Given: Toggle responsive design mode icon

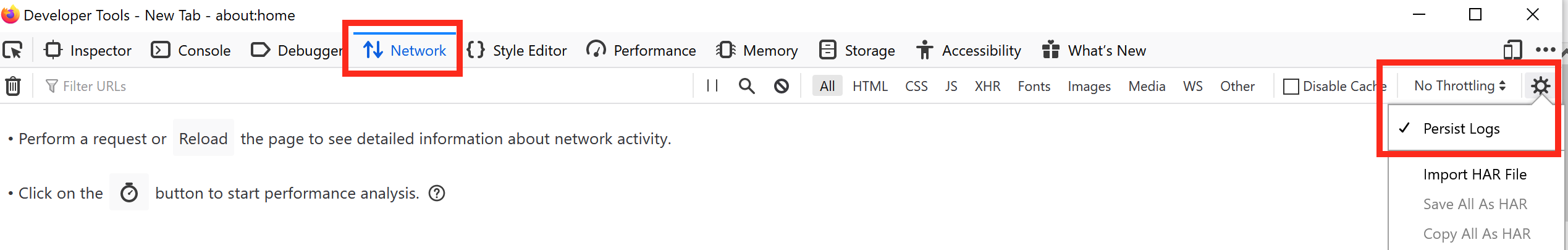Looking at the screenshot, I should (x=1512, y=50).
